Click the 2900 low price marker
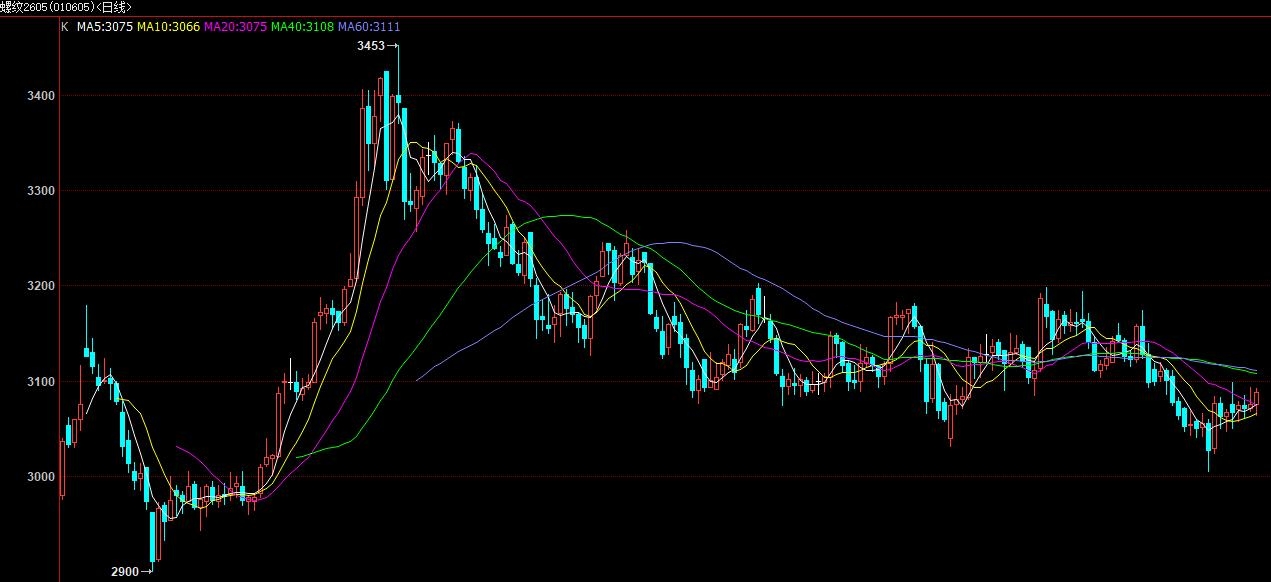 [x=125, y=571]
